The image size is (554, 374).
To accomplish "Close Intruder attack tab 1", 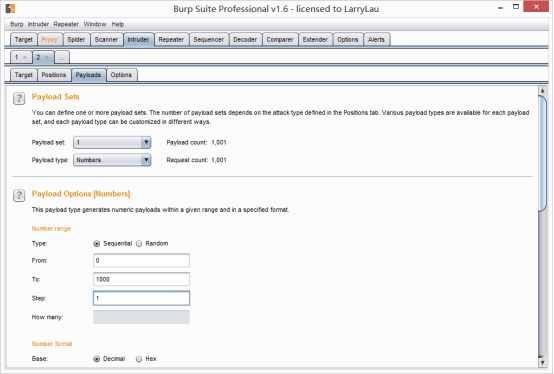I will (x=24, y=57).
